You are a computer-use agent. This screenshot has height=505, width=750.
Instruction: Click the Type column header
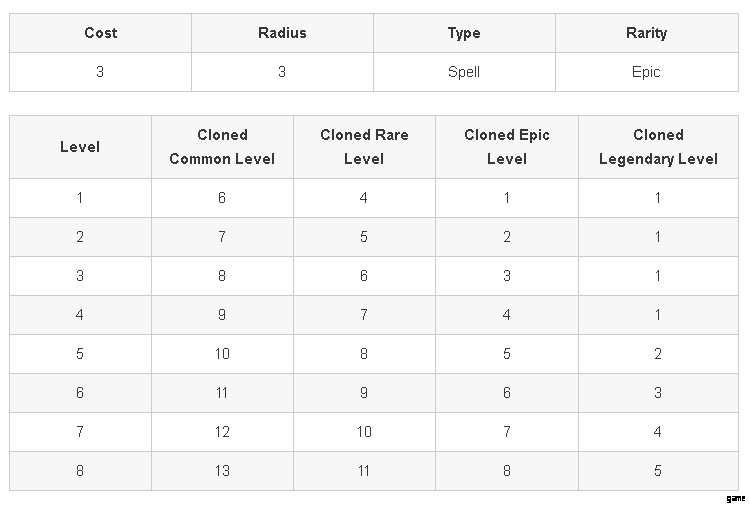point(464,33)
